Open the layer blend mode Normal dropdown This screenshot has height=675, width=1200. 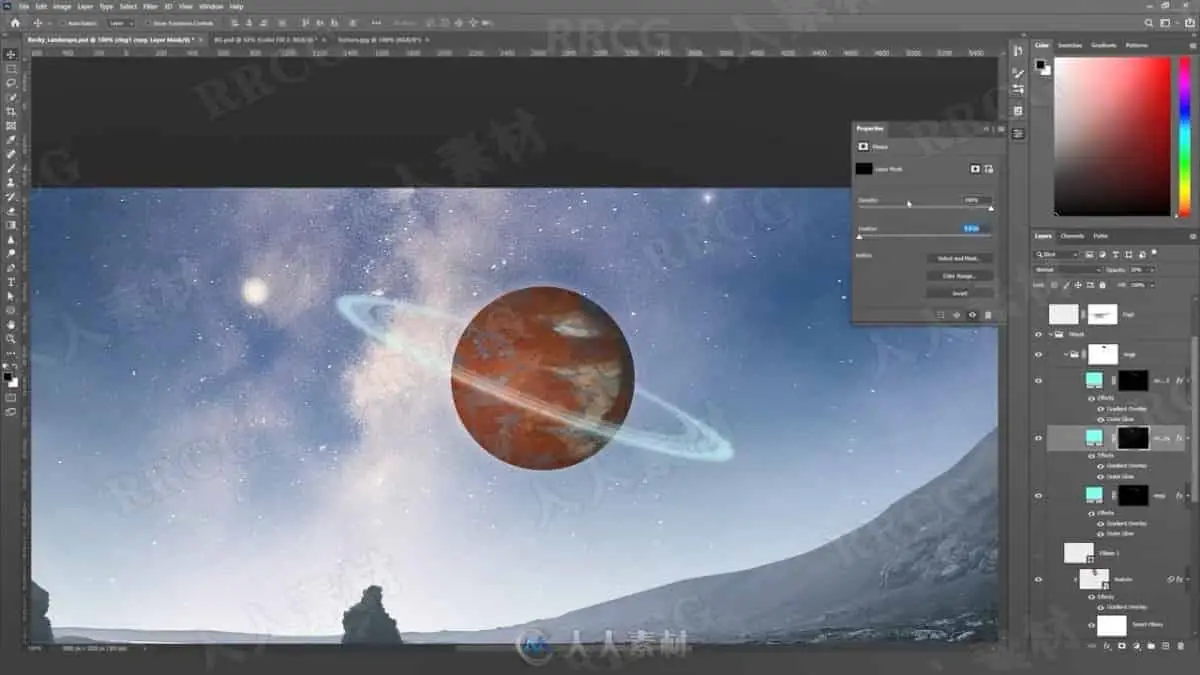click(1069, 270)
